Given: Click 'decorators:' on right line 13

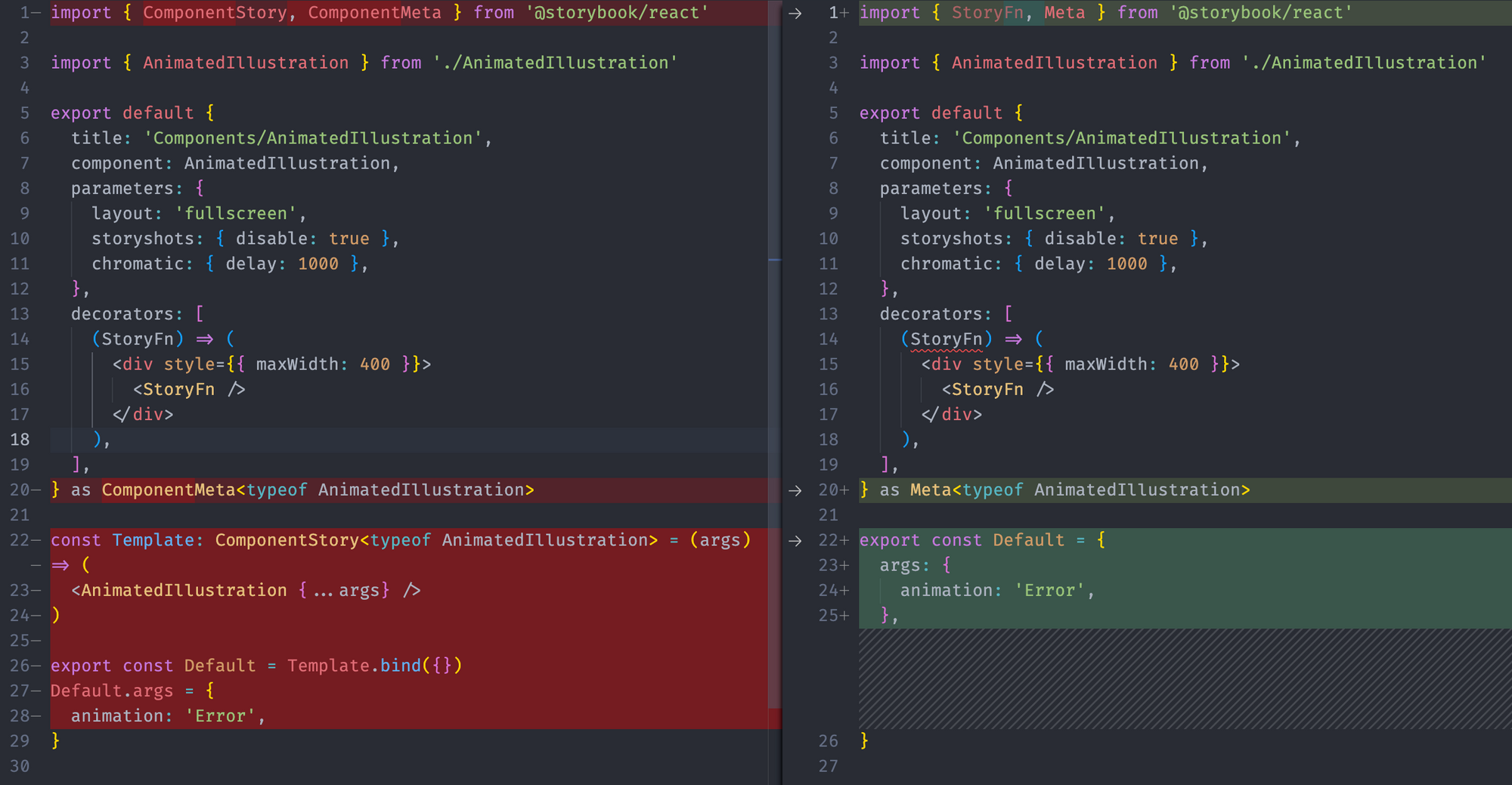Looking at the screenshot, I should pos(936,314).
